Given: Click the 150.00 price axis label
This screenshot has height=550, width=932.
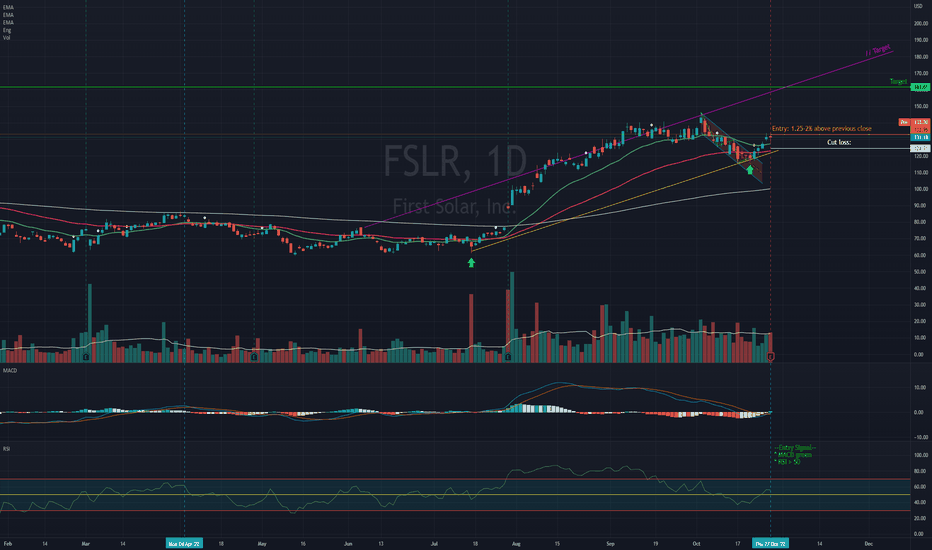Looking at the screenshot, I should click(921, 106).
